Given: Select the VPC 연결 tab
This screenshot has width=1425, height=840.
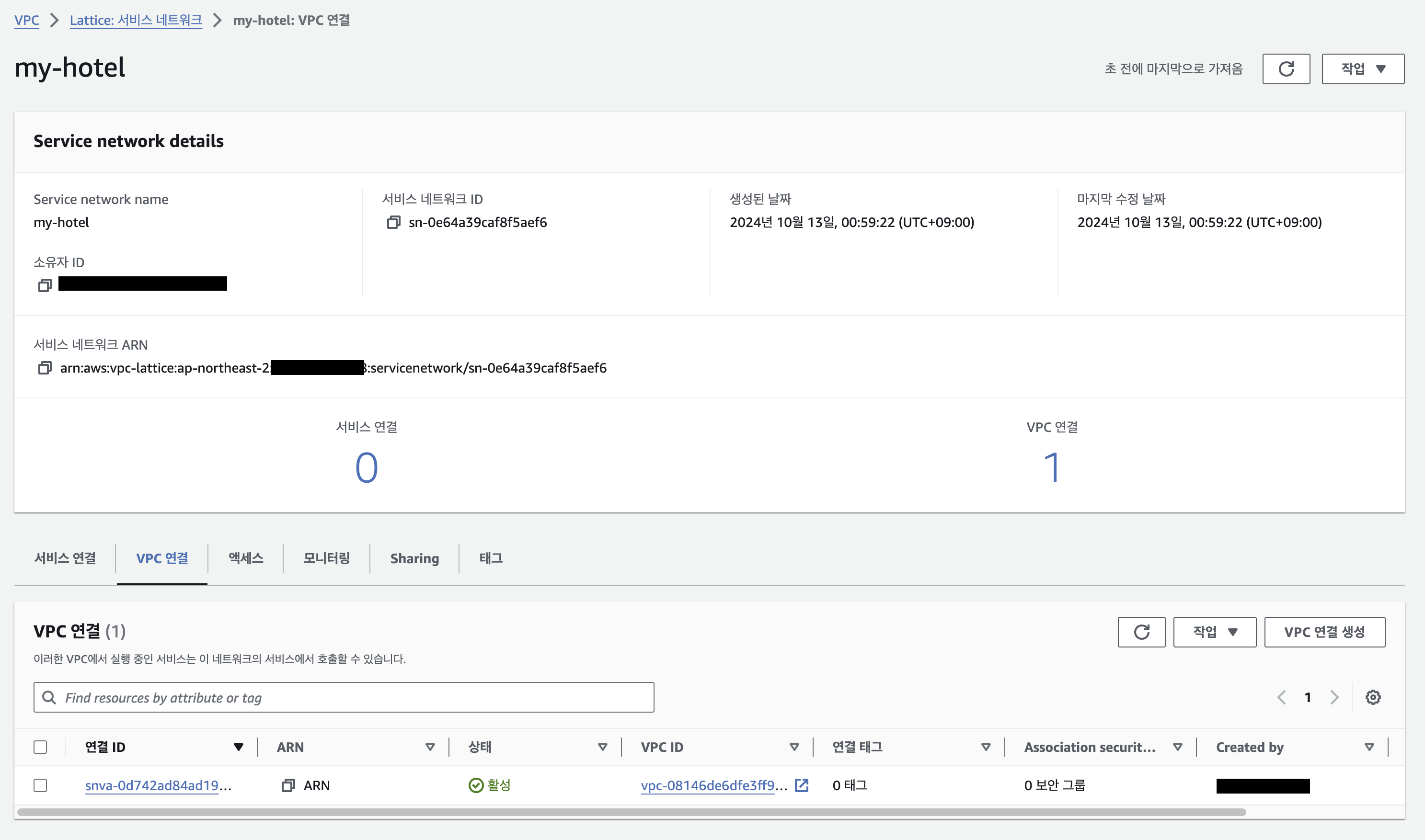Looking at the screenshot, I should pos(162,559).
